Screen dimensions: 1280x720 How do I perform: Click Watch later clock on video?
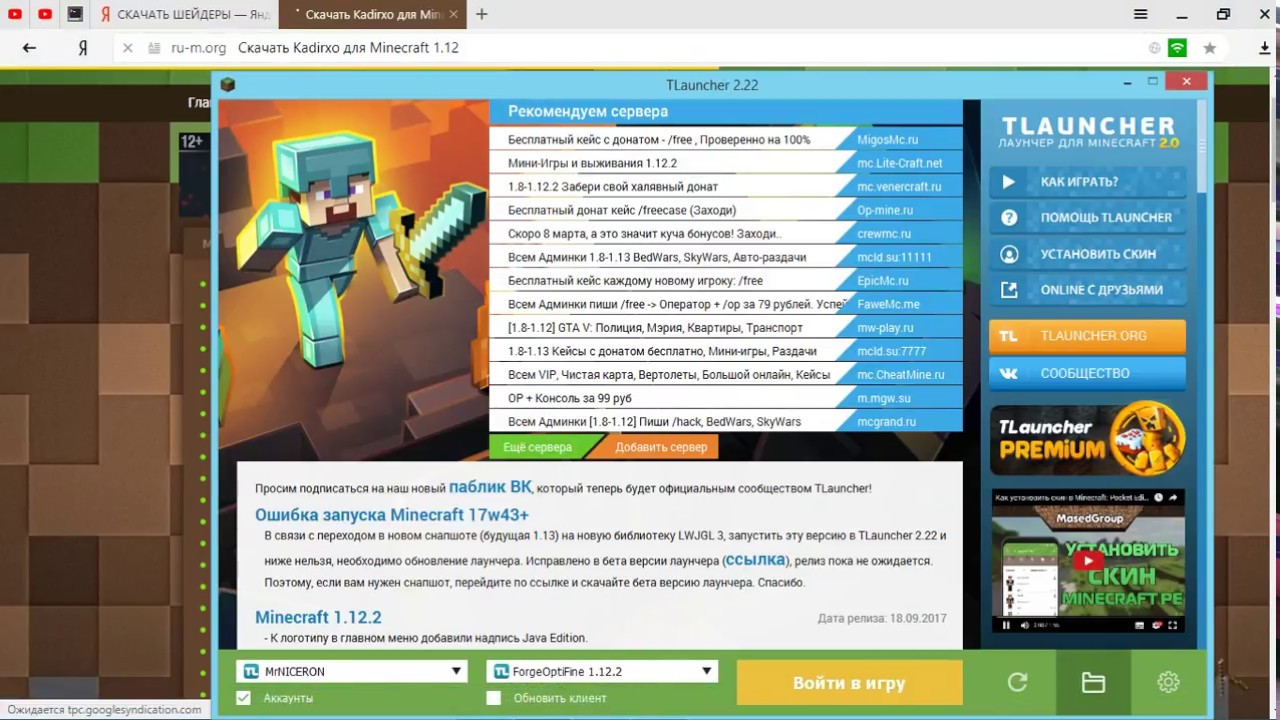point(1159,497)
